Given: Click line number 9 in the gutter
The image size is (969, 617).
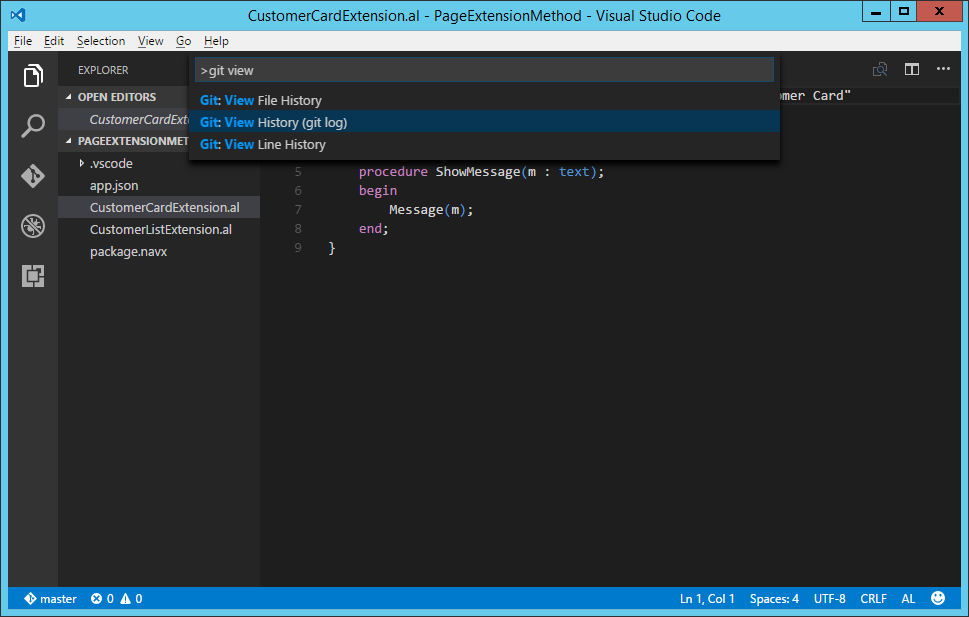Looking at the screenshot, I should (x=298, y=247).
